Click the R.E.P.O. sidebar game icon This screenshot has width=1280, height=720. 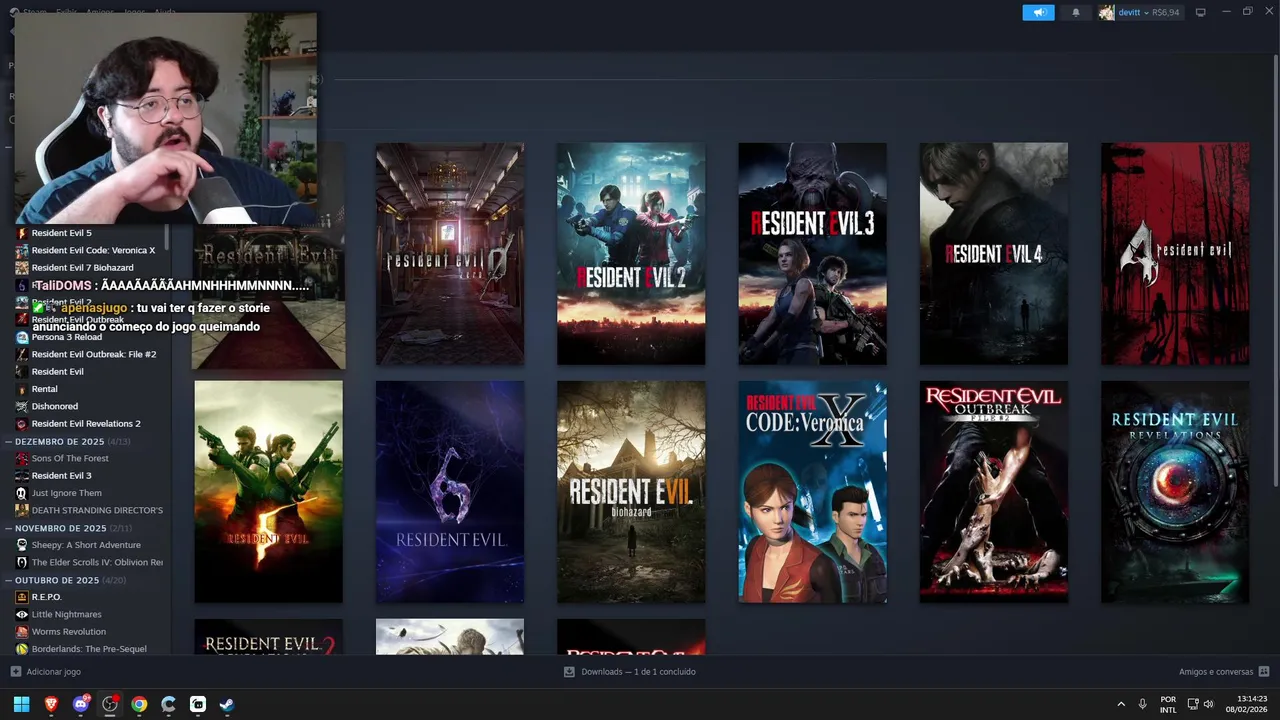coord(22,597)
